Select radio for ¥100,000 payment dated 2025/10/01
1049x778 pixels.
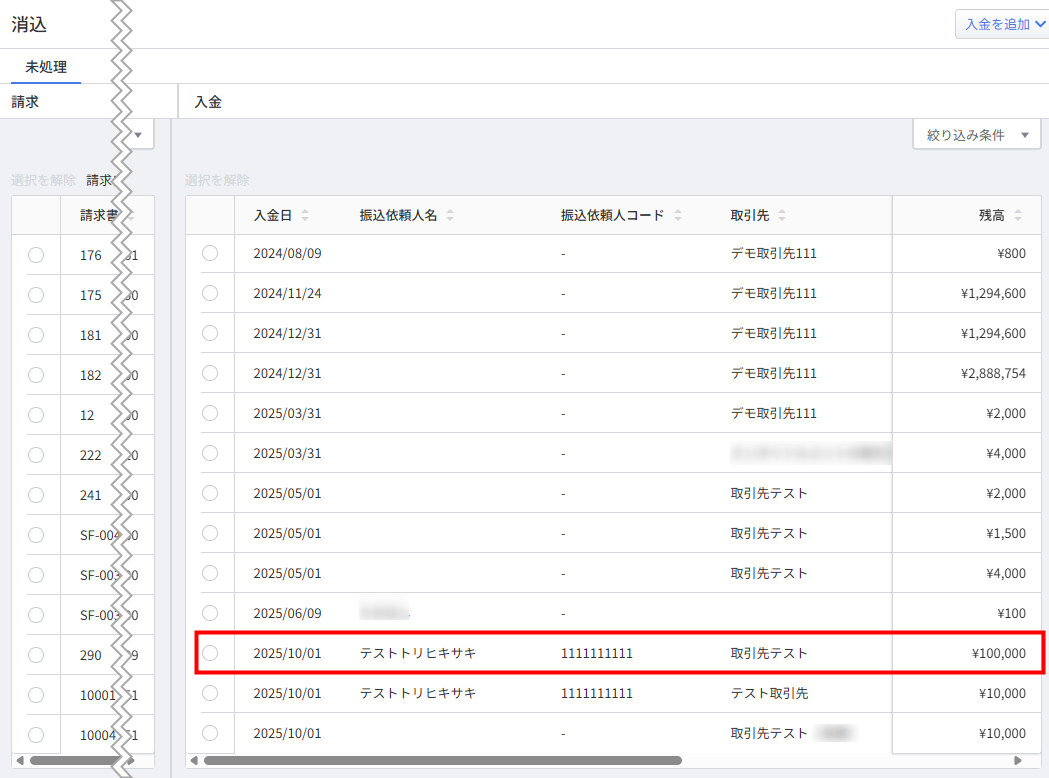pos(210,653)
